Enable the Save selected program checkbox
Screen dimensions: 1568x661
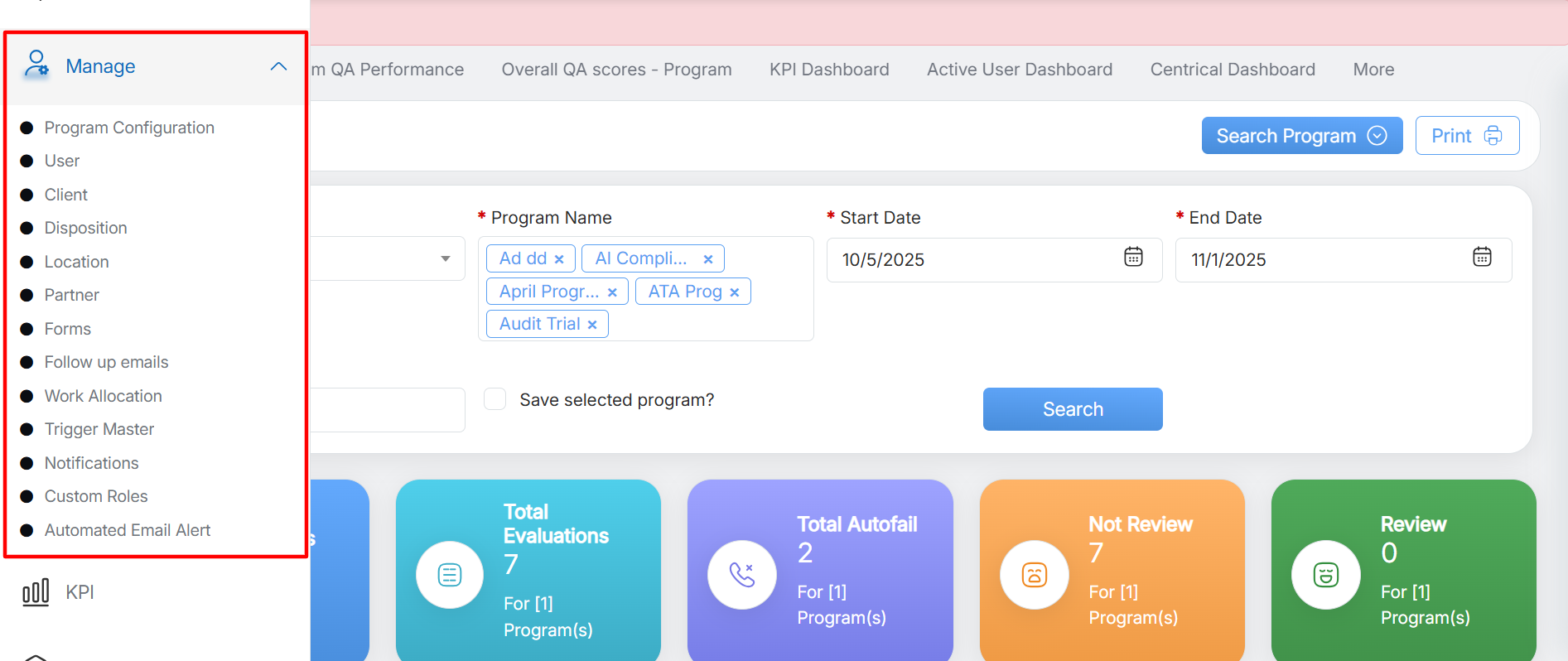coord(495,399)
